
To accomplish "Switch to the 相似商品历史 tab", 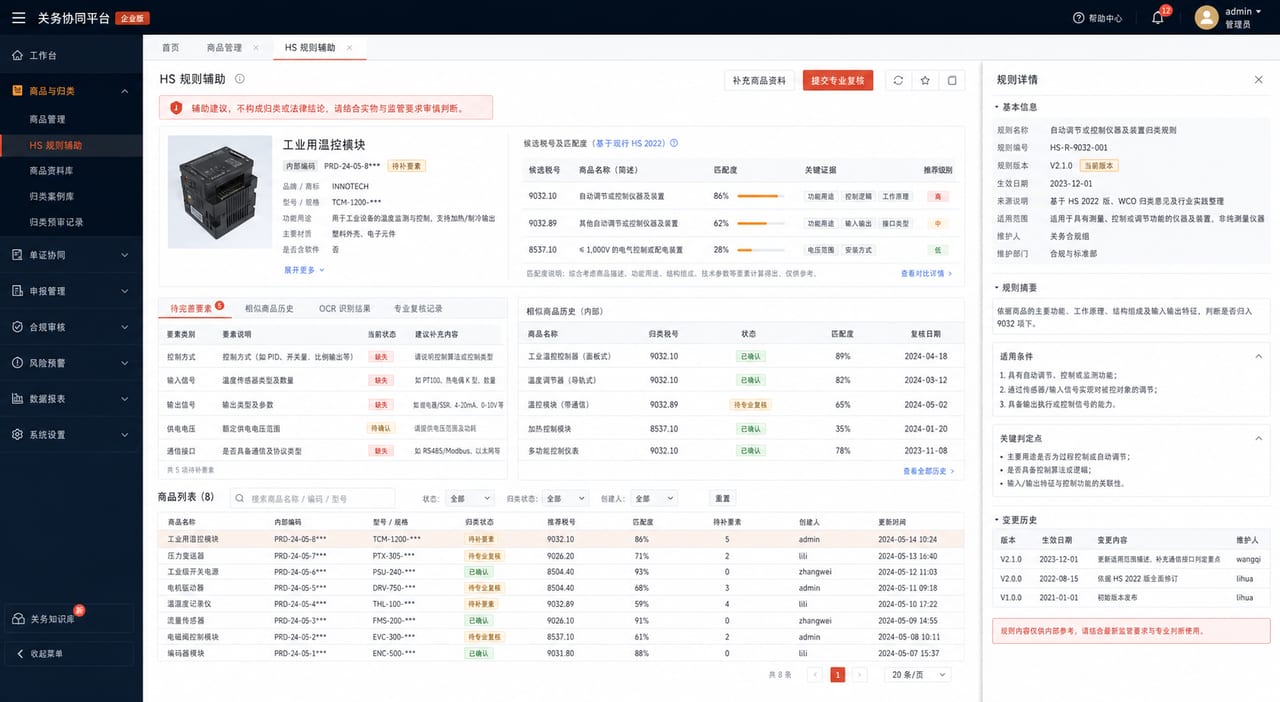I will pos(269,308).
